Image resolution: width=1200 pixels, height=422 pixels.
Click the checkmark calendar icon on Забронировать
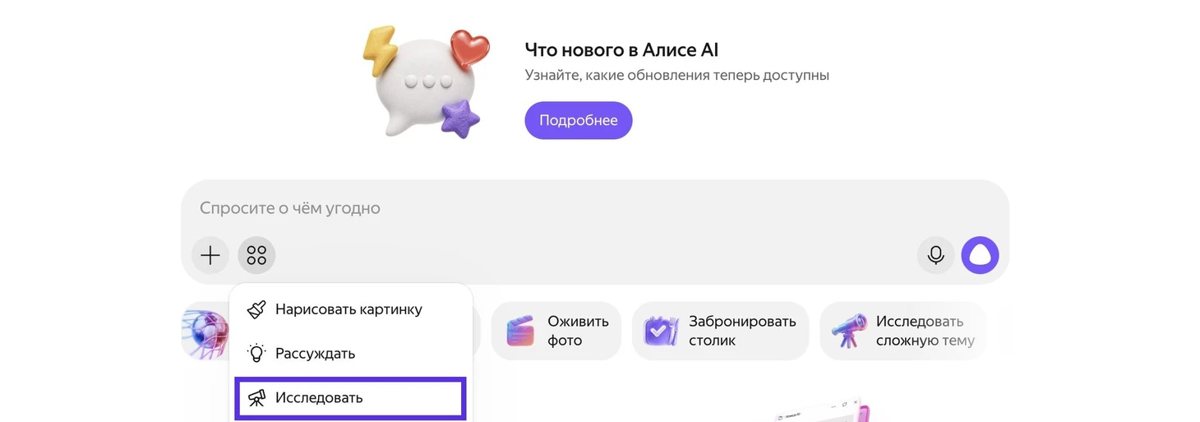coord(662,331)
